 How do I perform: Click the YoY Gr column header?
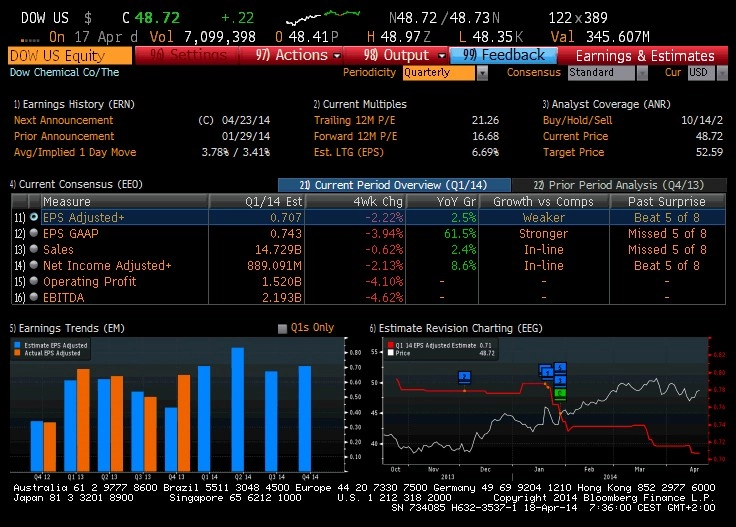click(442, 201)
